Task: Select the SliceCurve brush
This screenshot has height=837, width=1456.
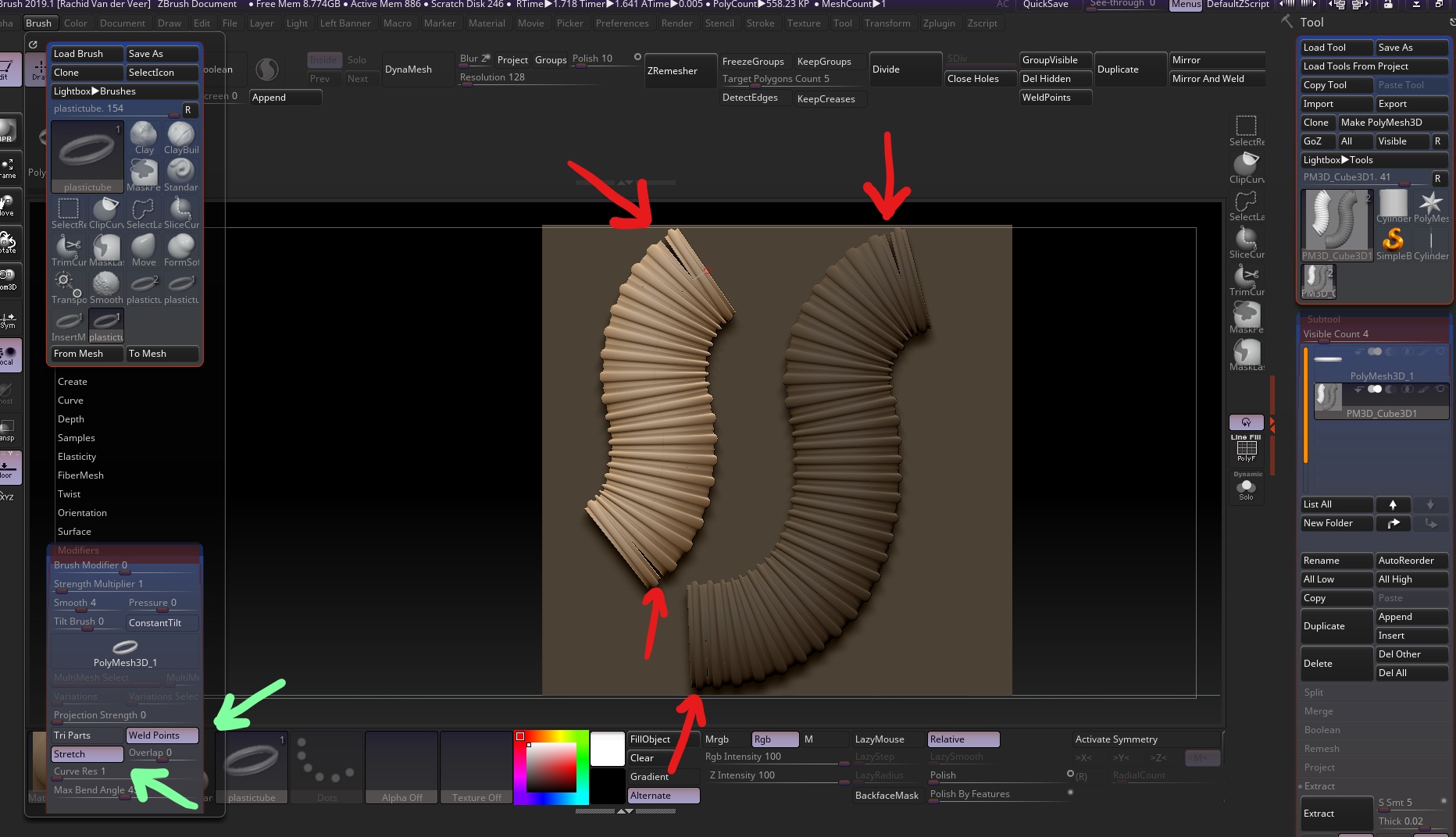Action: click(x=181, y=211)
